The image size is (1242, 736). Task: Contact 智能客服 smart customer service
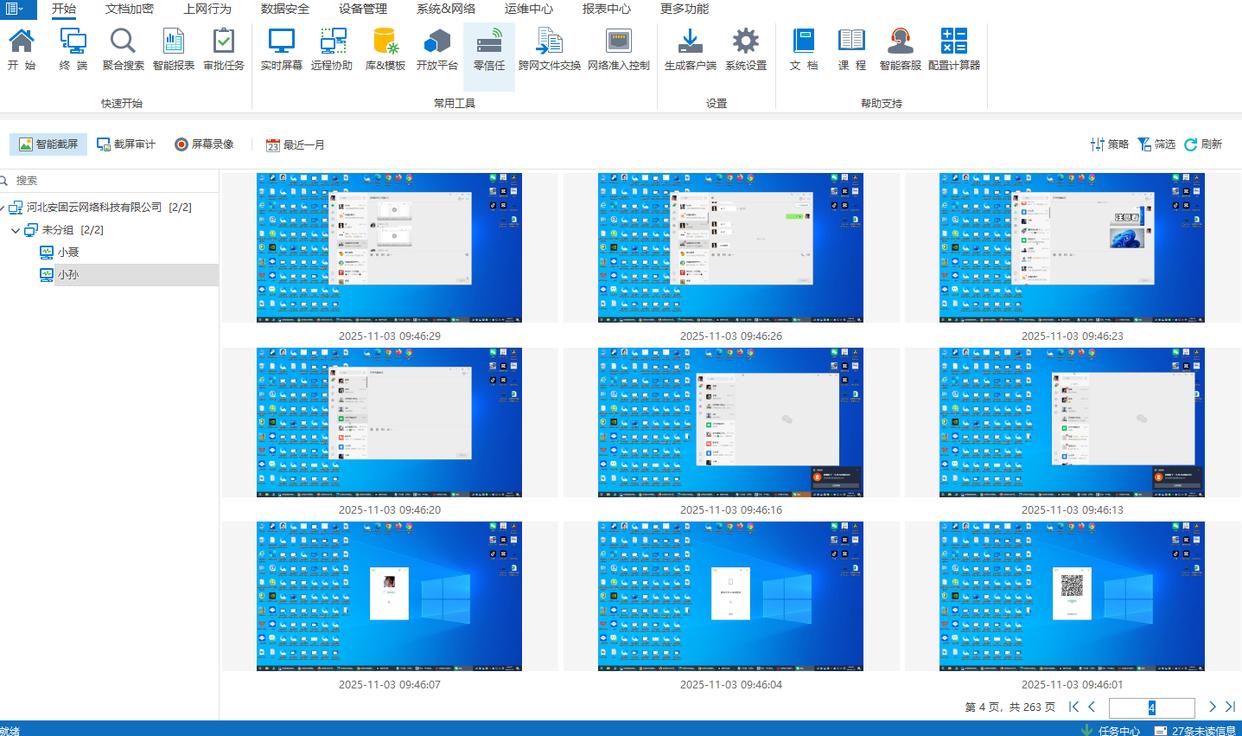point(900,48)
